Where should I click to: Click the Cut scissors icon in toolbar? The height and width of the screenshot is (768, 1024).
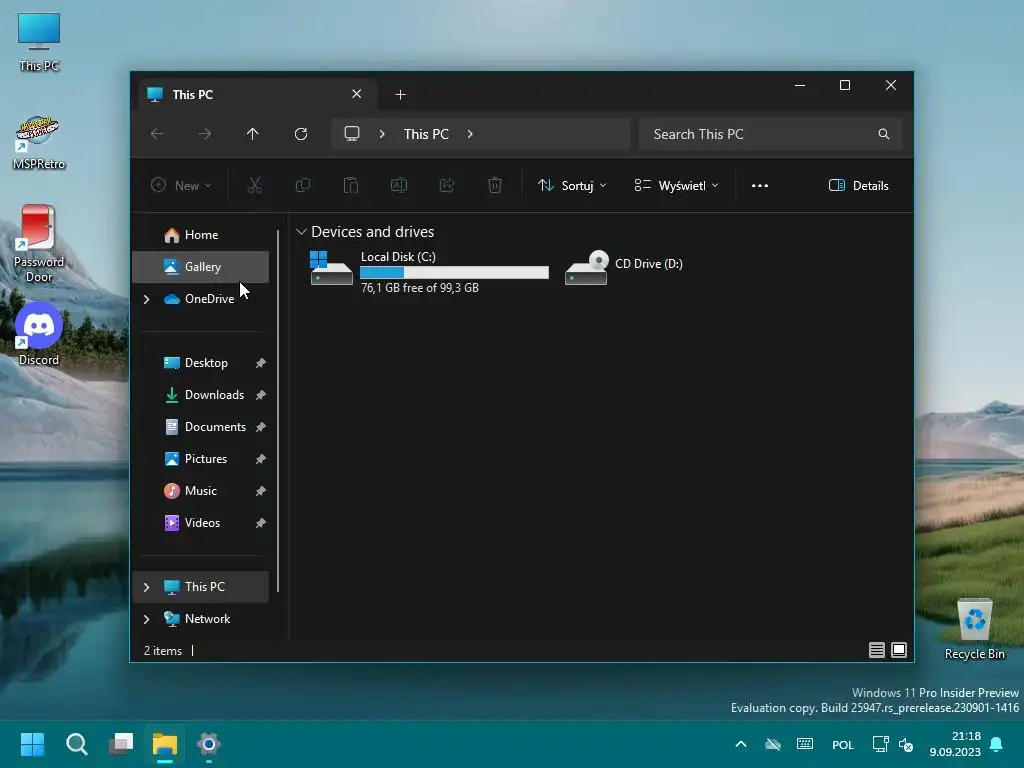255,185
